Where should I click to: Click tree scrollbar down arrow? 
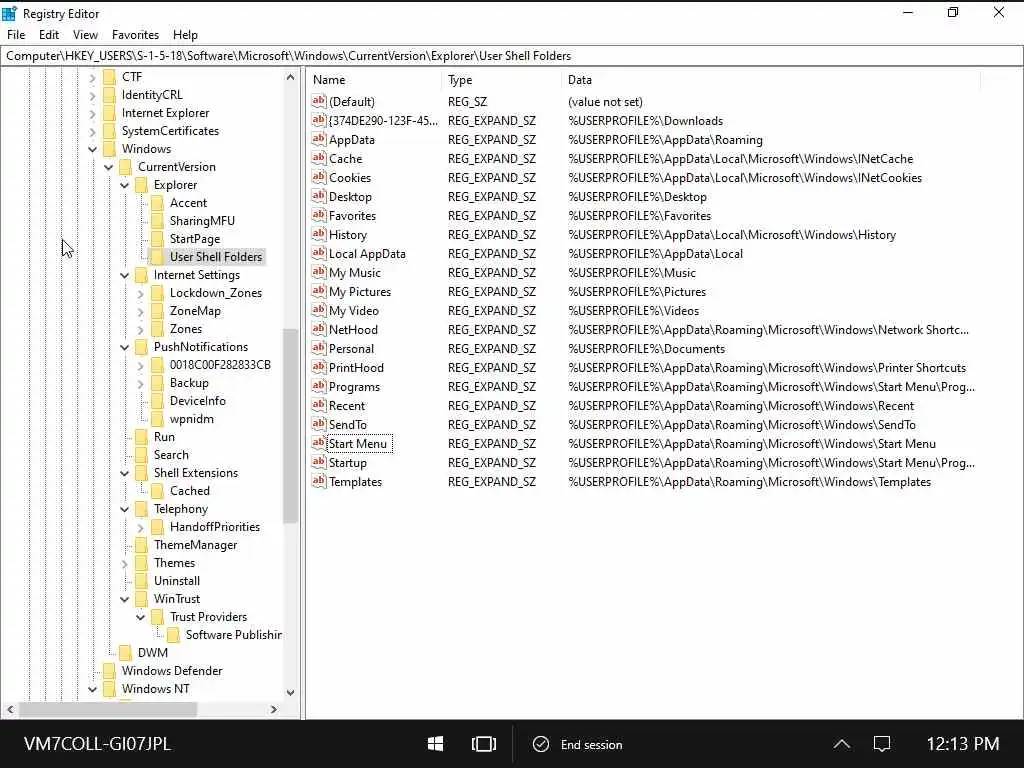(291, 692)
